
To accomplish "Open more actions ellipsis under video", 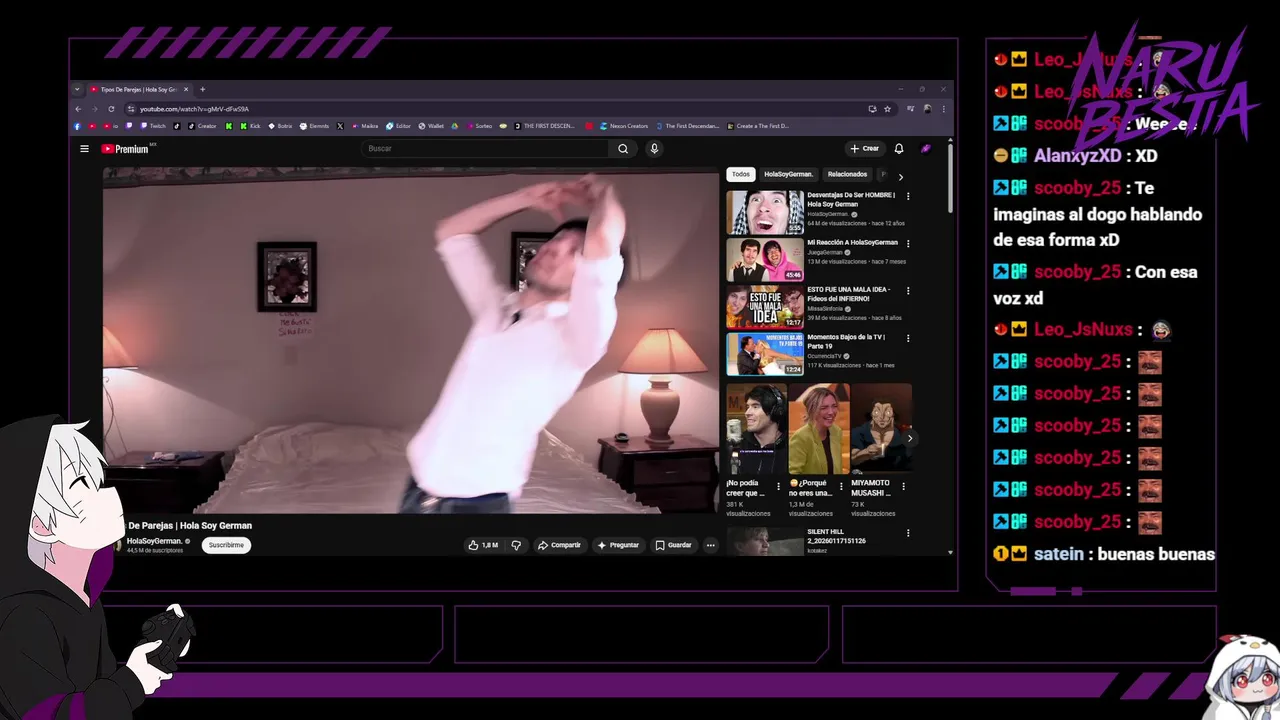I will 710,545.
